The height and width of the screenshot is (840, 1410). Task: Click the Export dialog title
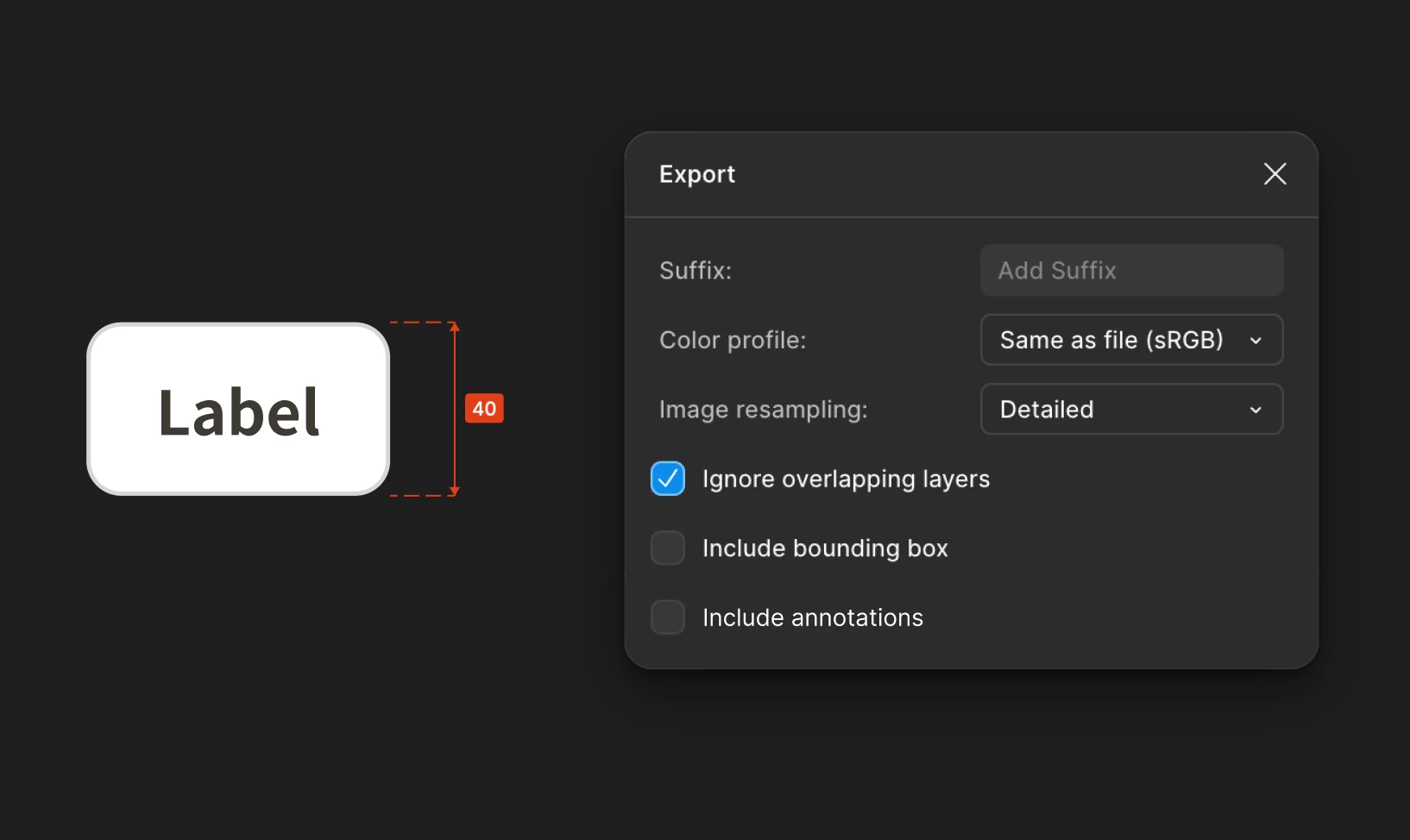pyautogui.click(x=697, y=174)
